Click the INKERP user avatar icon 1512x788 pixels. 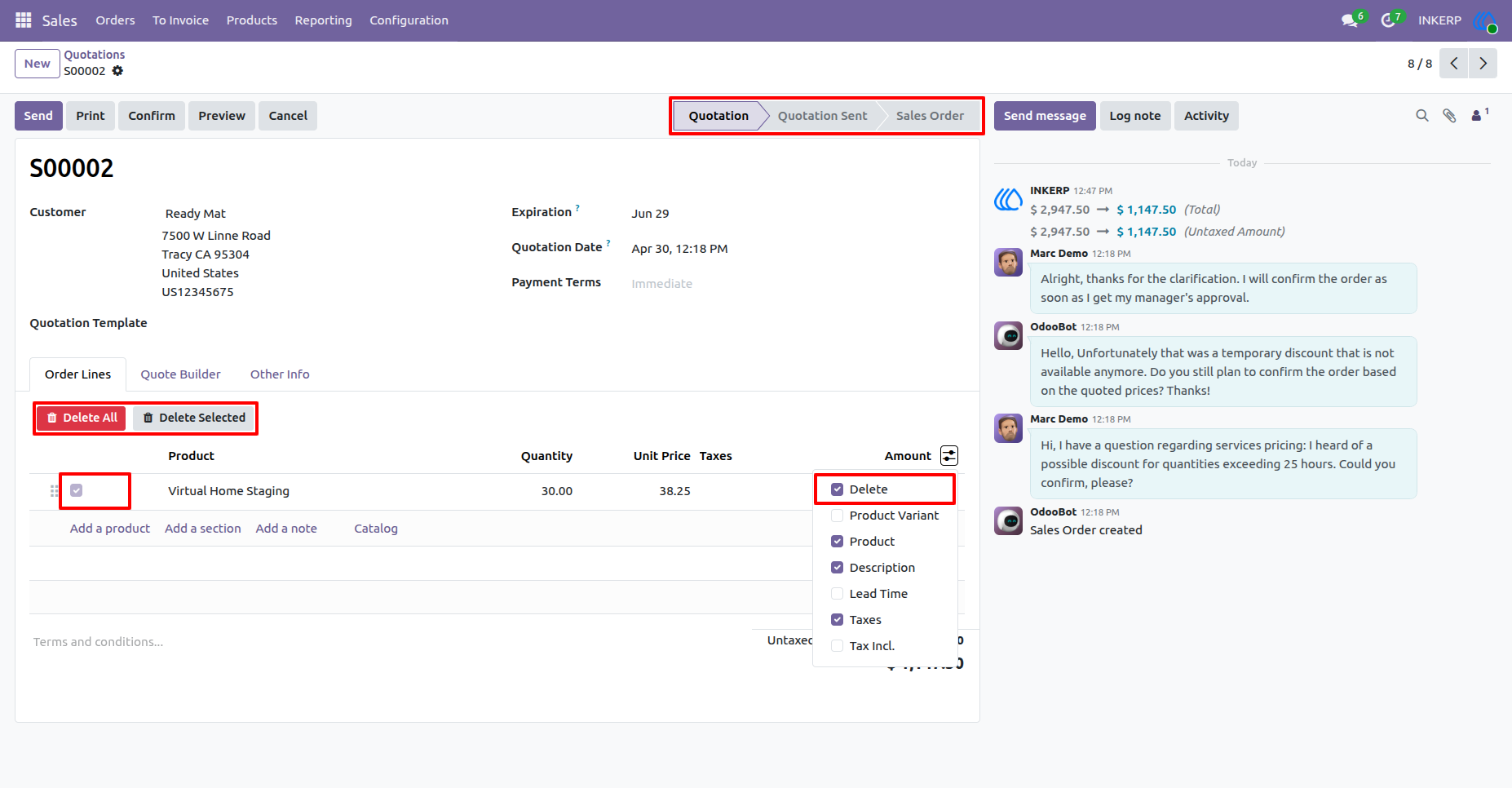click(1485, 20)
